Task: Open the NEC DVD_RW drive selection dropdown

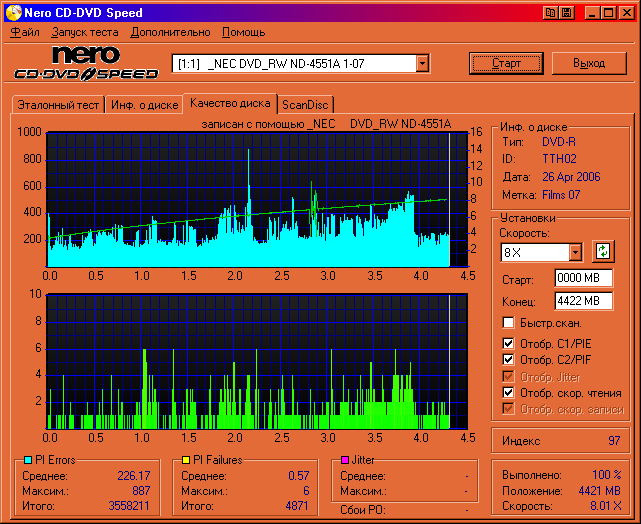Action: (x=423, y=63)
